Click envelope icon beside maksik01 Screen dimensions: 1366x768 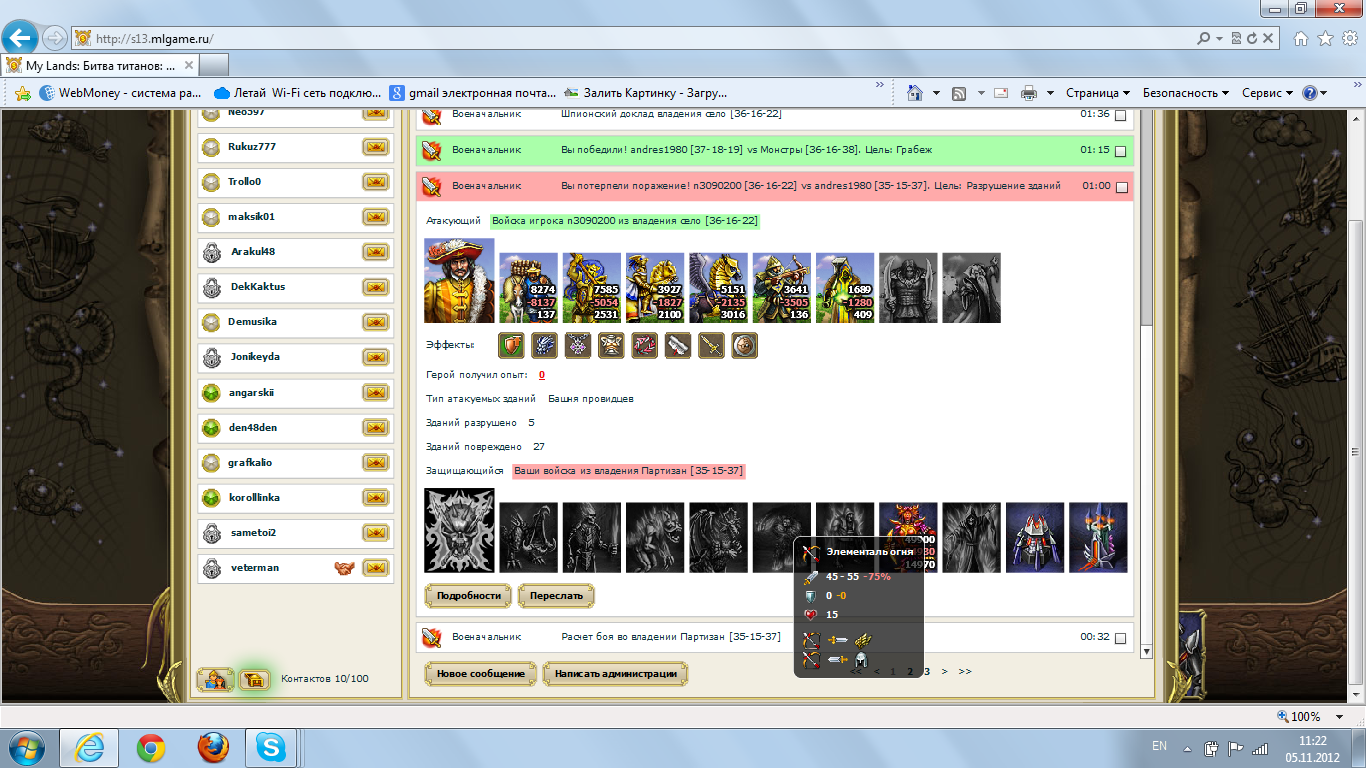(x=375, y=217)
